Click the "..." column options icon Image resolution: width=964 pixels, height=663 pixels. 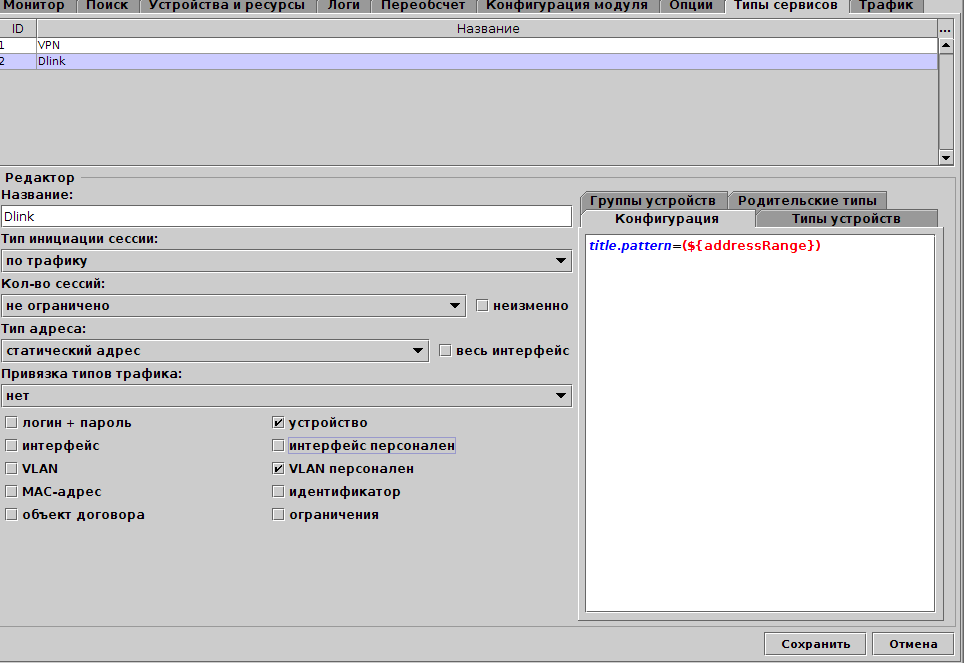tap(946, 28)
